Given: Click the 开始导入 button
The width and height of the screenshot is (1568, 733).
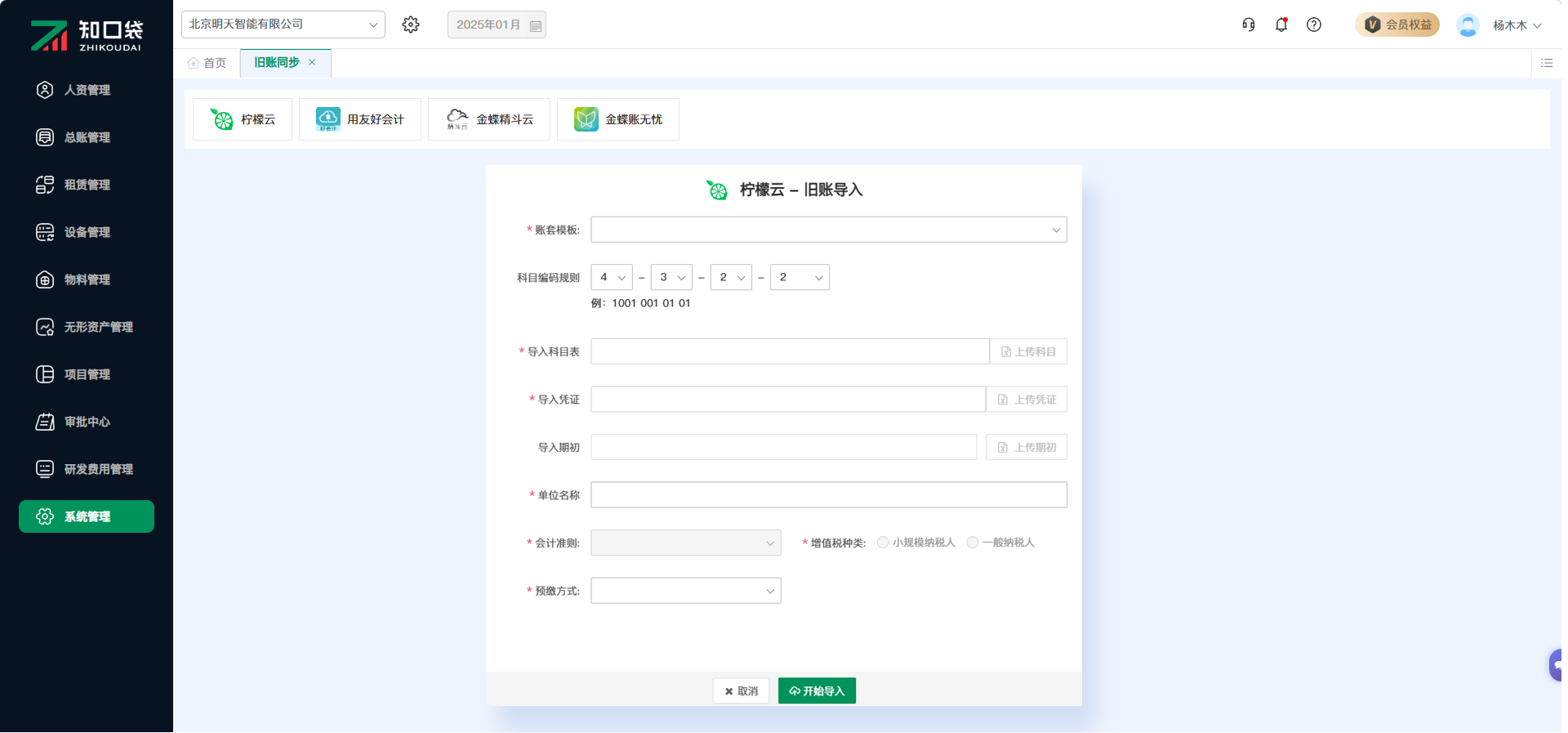Looking at the screenshot, I should click(817, 691).
